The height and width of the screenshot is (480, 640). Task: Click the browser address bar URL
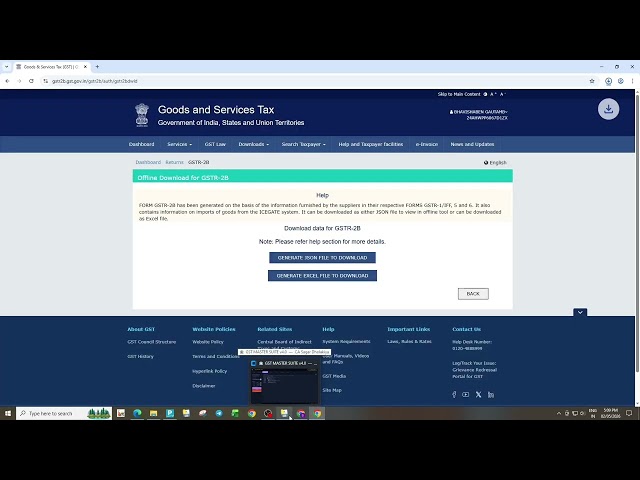coord(95,81)
